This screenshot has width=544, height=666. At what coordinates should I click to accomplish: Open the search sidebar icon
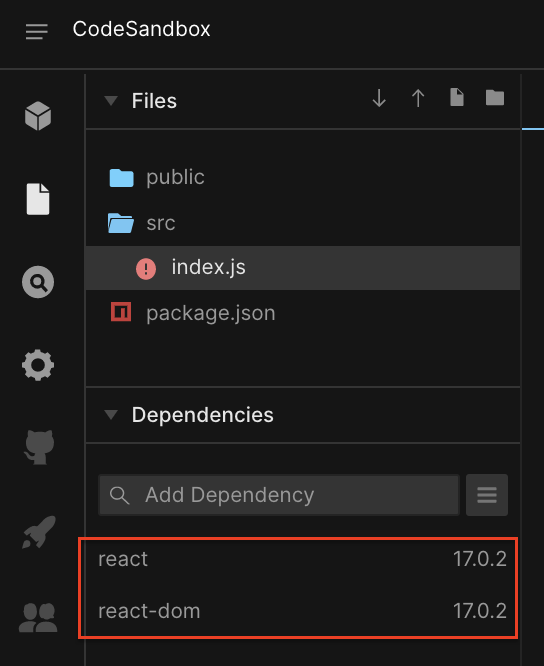(38, 282)
